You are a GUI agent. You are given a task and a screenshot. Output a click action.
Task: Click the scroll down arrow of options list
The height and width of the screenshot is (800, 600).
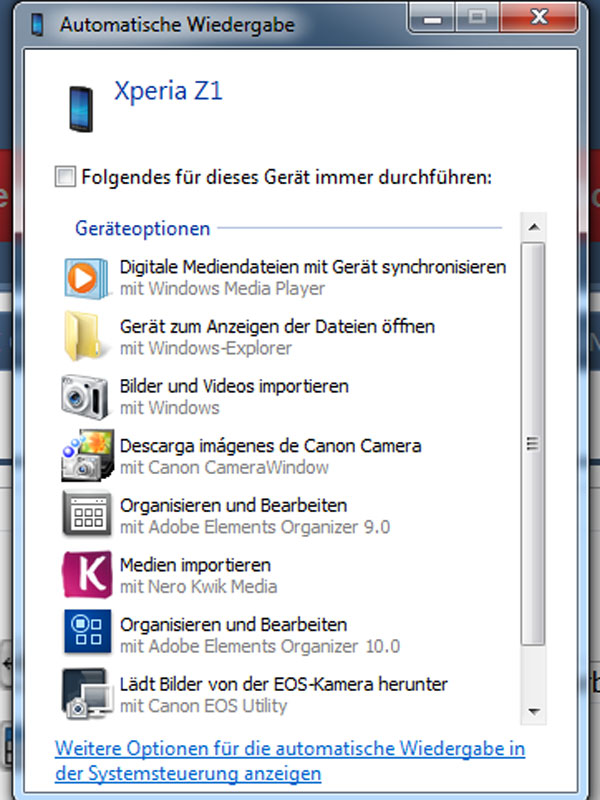point(534,712)
